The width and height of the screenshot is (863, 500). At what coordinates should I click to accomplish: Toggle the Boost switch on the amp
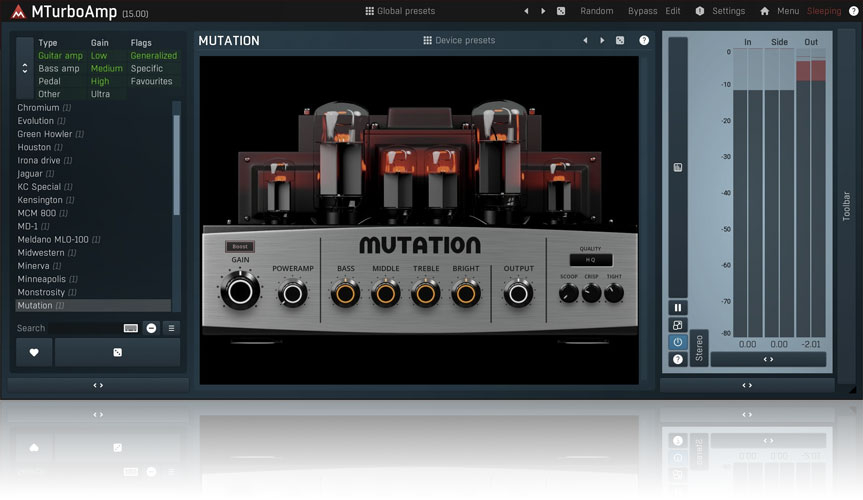coord(240,246)
